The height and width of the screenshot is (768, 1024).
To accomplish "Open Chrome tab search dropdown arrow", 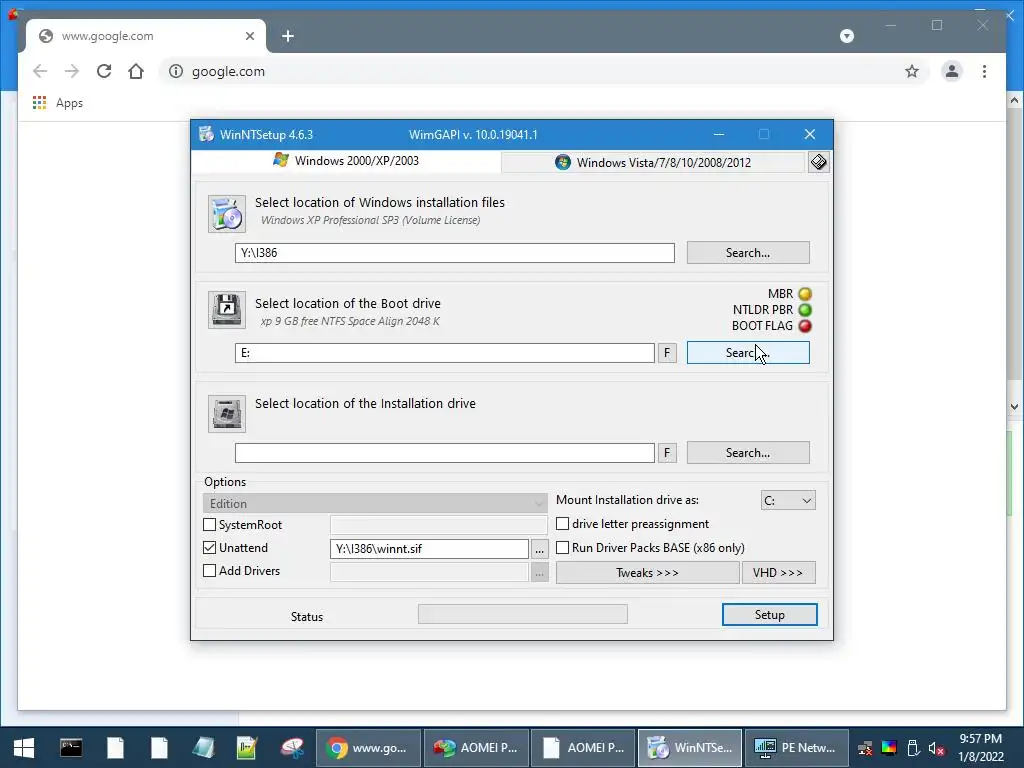I will pos(847,36).
